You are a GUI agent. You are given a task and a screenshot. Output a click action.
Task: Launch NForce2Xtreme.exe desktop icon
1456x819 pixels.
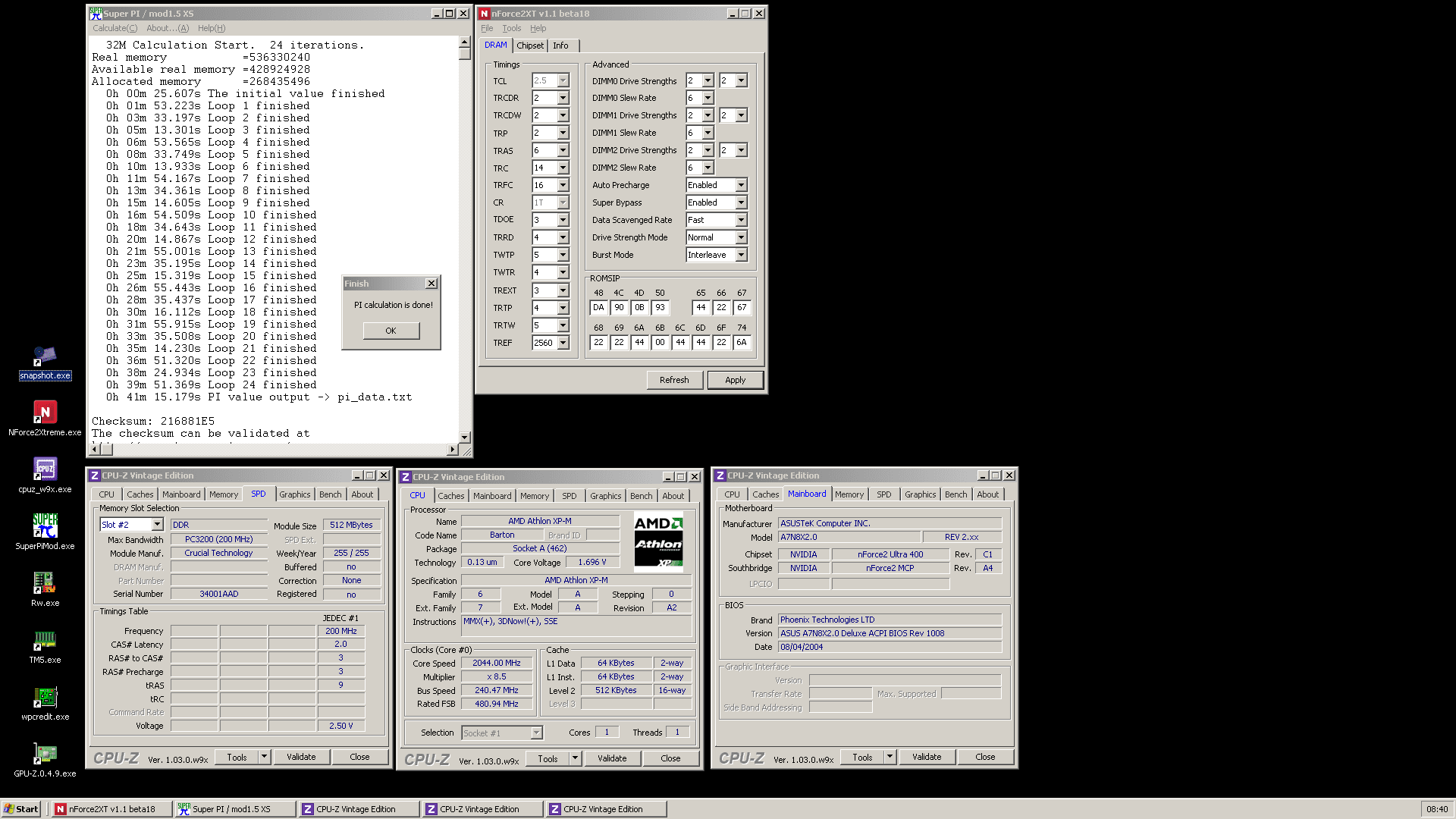45,419
